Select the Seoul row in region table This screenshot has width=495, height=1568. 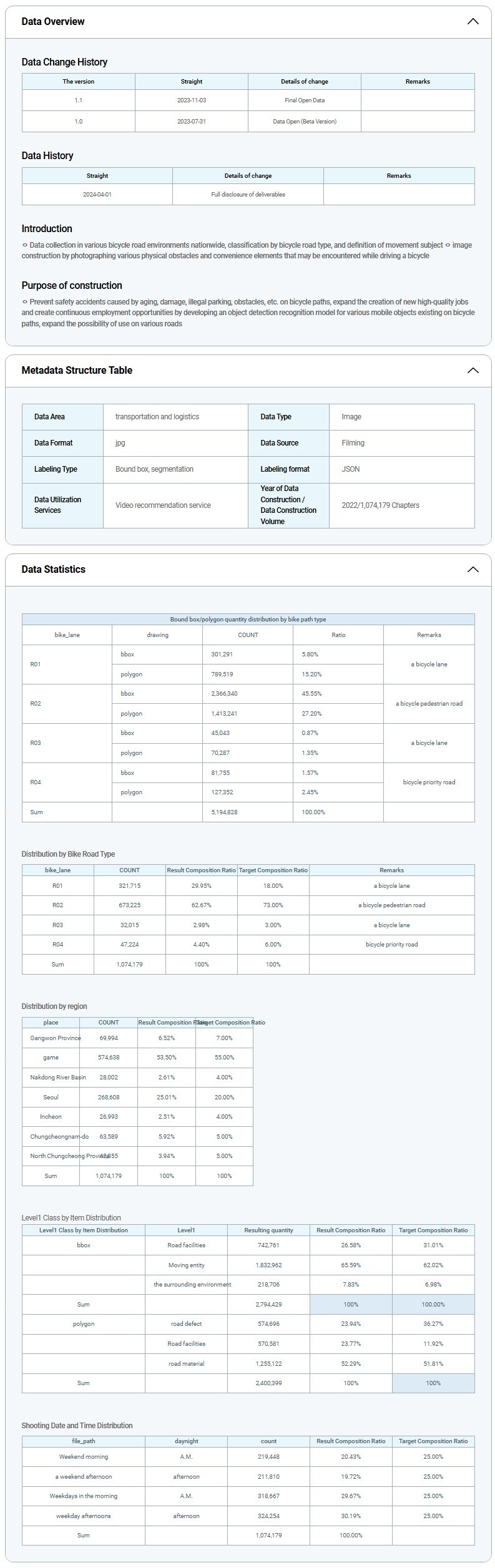tap(51, 1097)
